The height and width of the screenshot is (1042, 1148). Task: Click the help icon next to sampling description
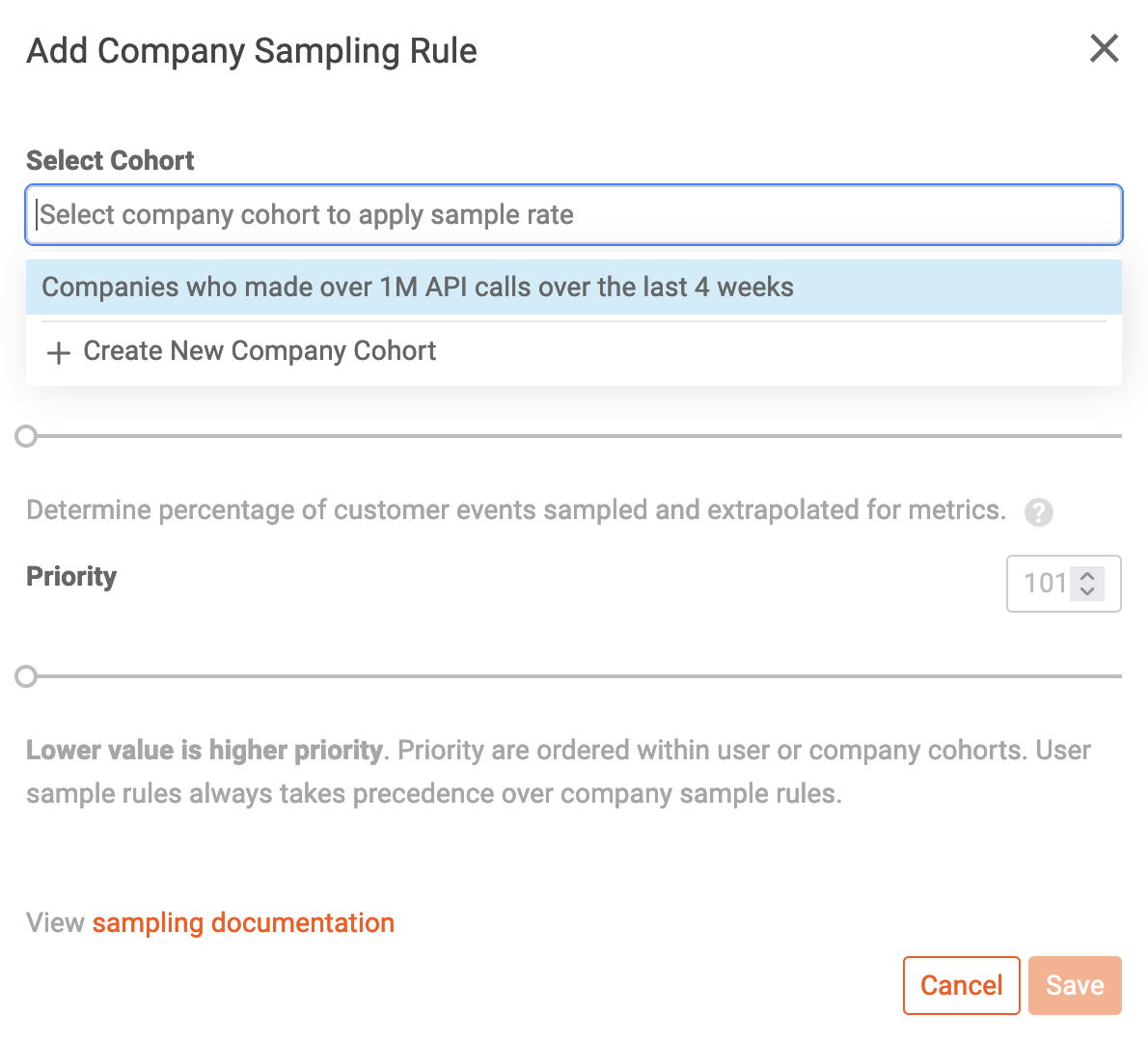[x=1038, y=511]
